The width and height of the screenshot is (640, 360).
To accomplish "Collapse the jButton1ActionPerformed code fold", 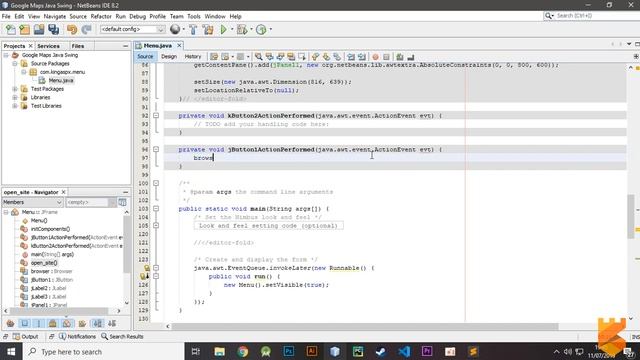I will [156, 149].
